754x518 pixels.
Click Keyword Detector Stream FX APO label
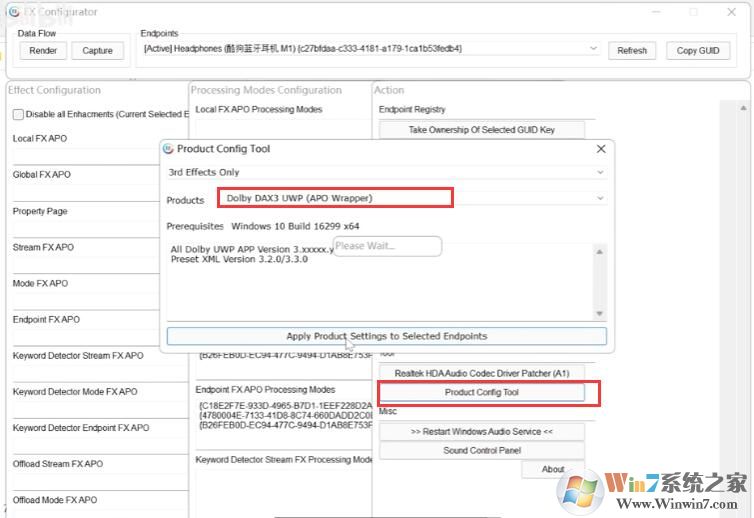tap(78, 355)
